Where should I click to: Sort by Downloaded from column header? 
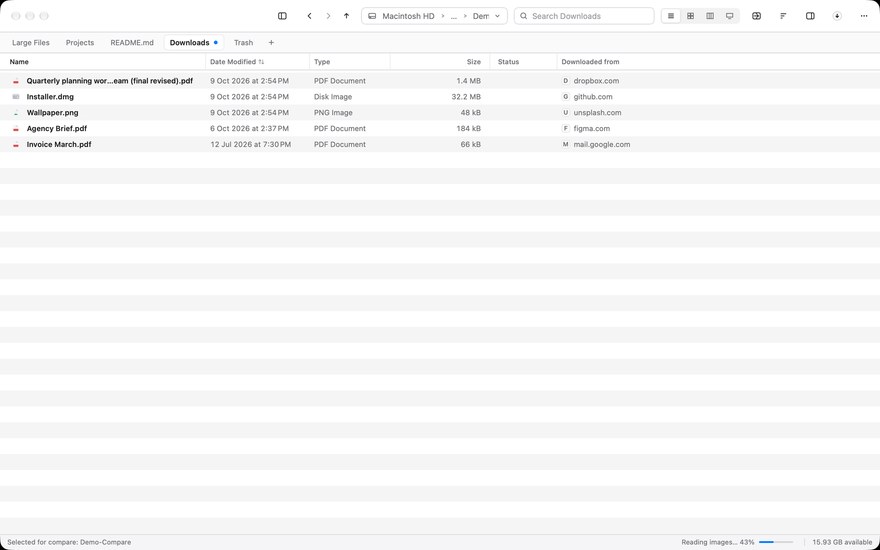[590, 62]
